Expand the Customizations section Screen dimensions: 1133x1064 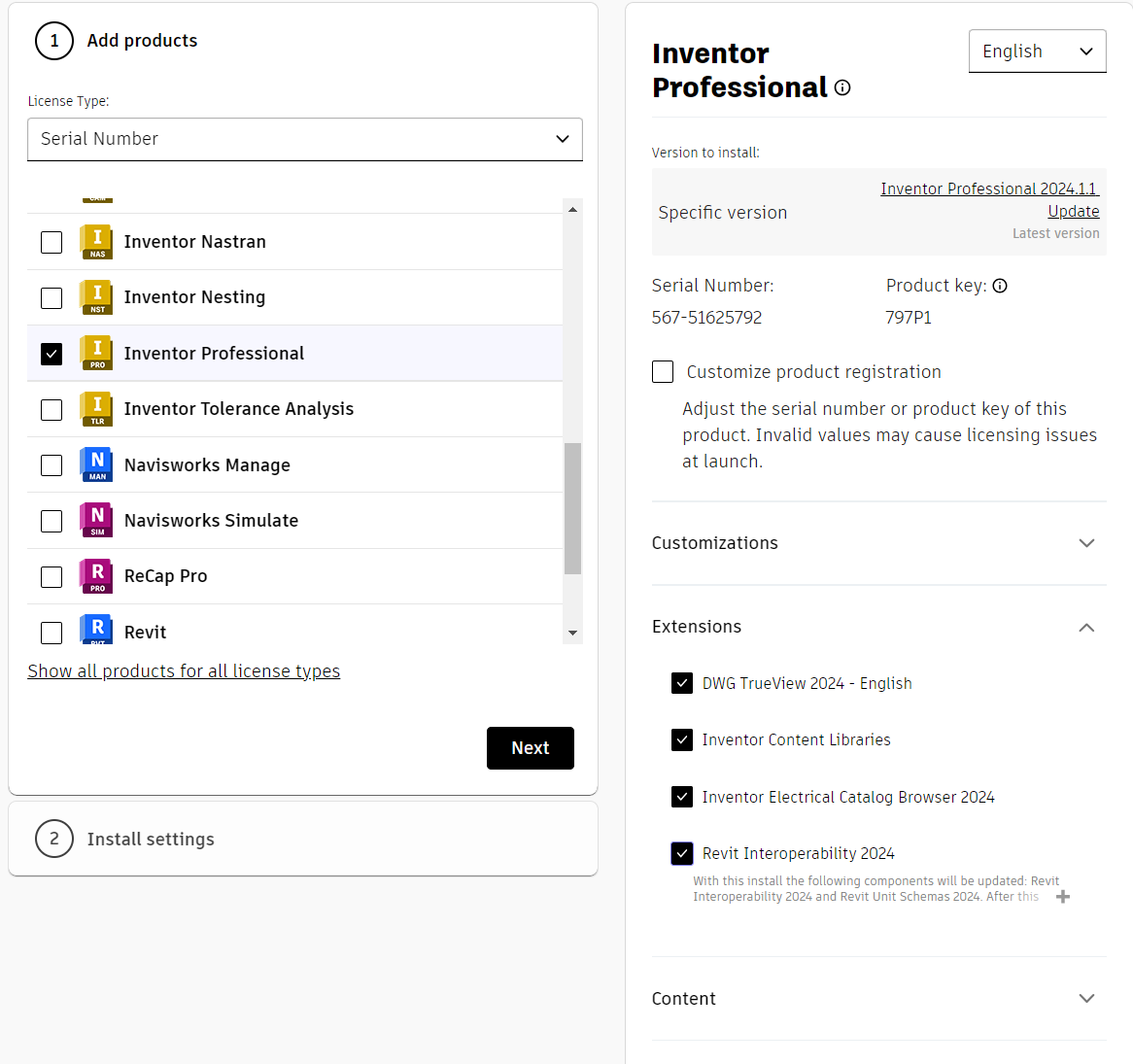[1086, 543]
